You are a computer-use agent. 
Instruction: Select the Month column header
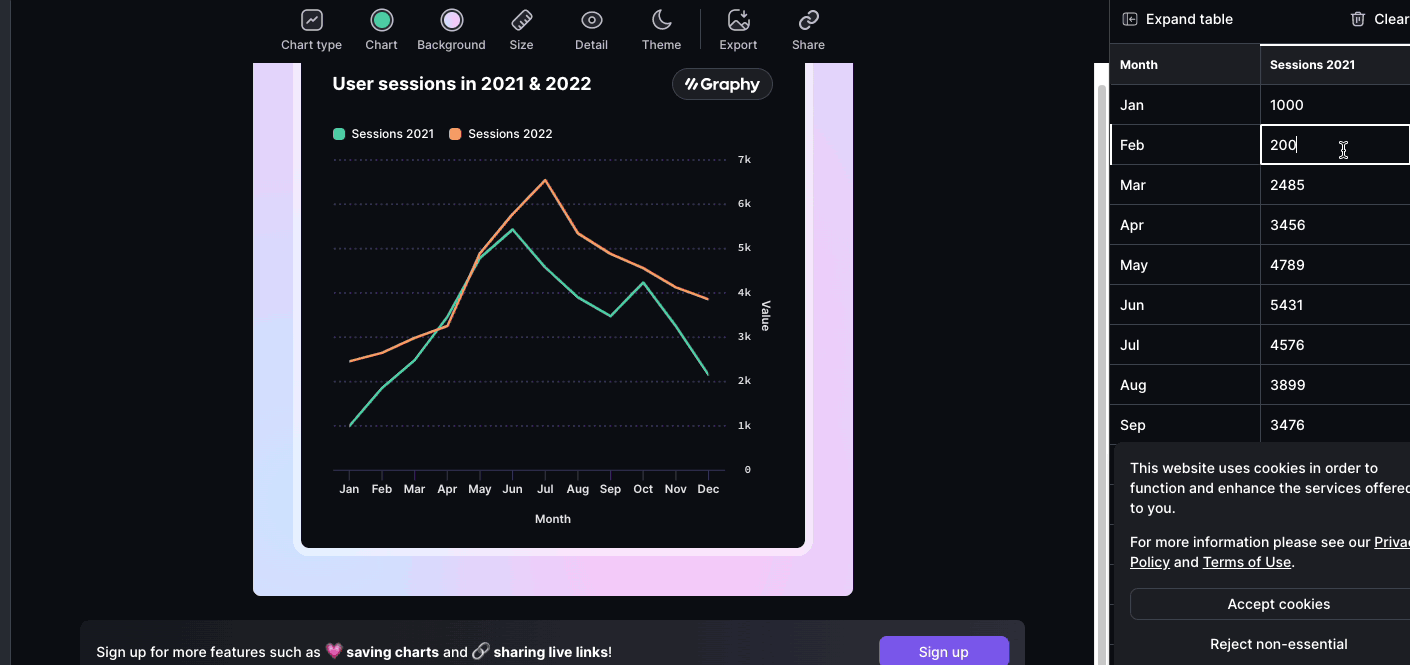[x=1185, y=64]
